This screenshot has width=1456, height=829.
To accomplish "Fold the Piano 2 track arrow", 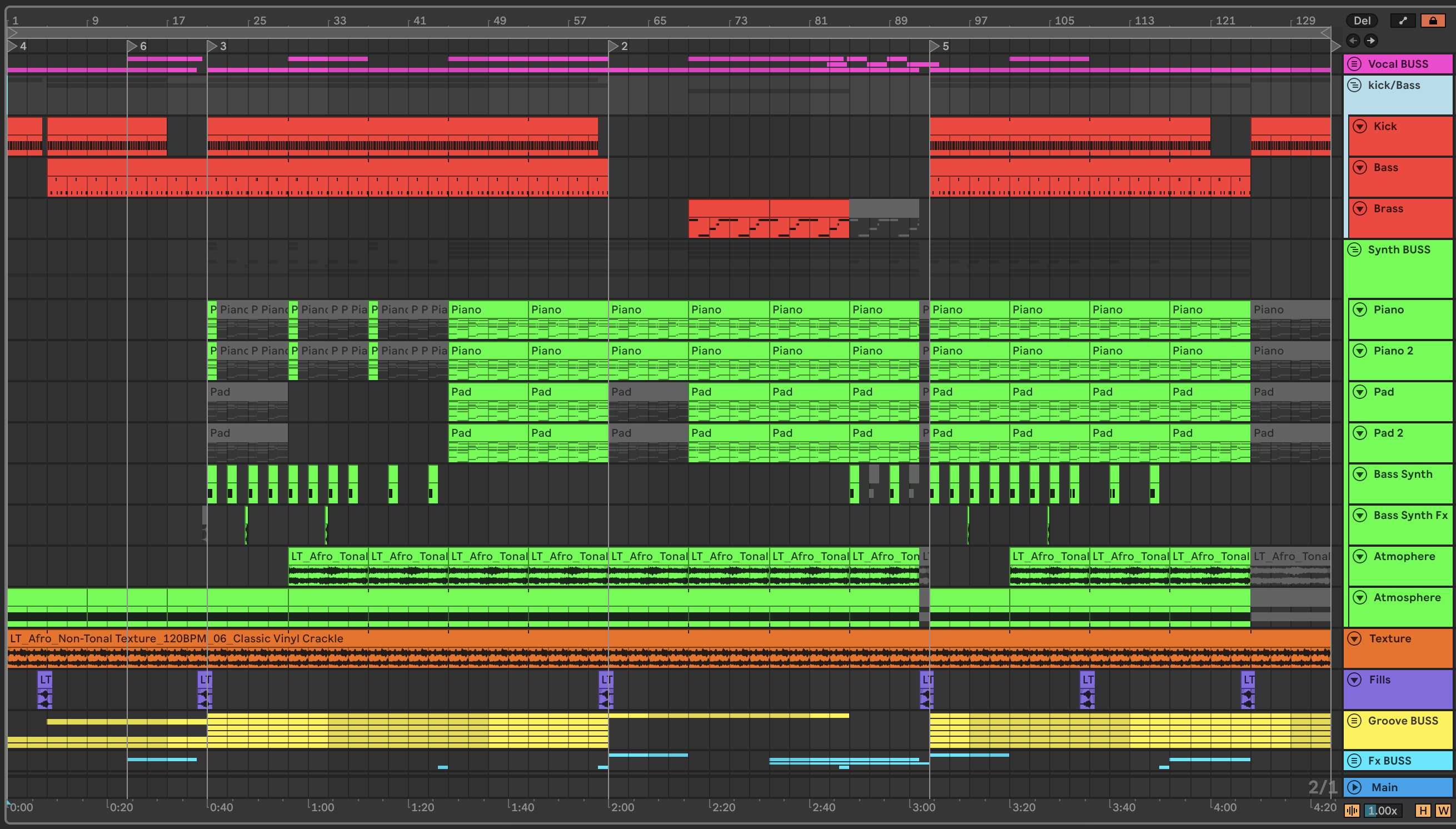I will point(1360,351).
